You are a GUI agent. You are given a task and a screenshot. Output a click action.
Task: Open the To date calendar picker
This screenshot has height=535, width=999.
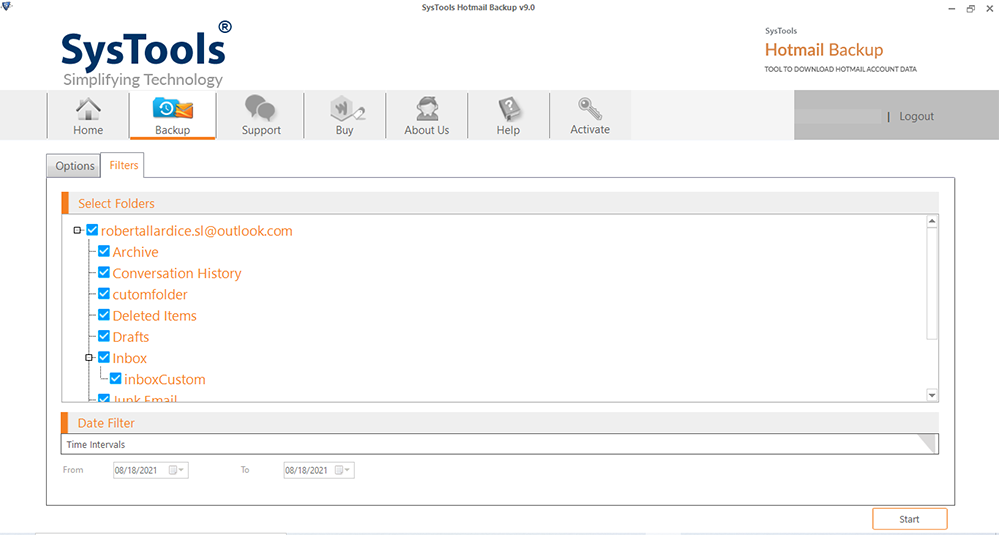coord(344,471)
